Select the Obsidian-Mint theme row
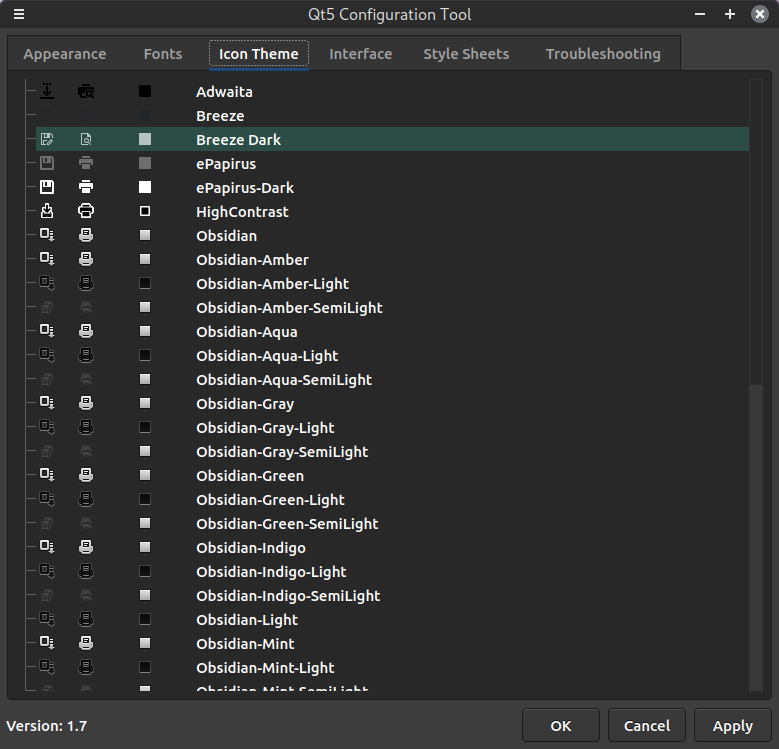Image resolution: width=779 pixels, height=749 pixels. click(x=245, y=644)
